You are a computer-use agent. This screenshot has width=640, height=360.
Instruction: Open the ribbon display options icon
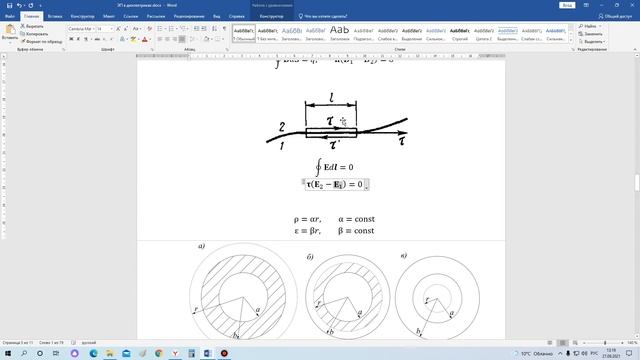[586, 5]
